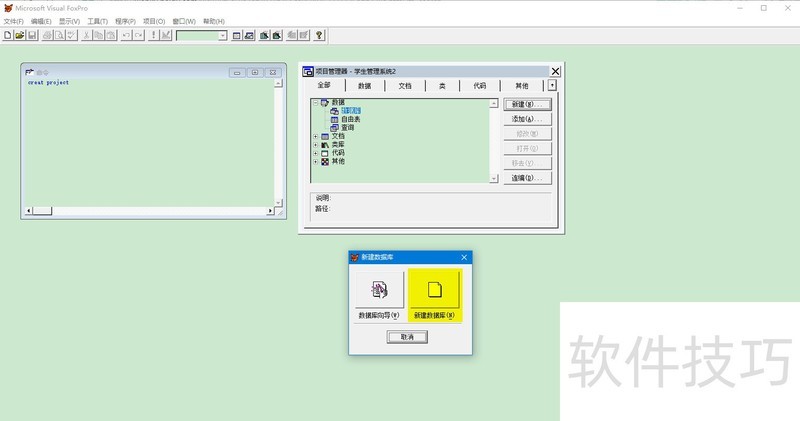This screenshot has width=800, height=421.
Task: Click the Print toolbar icon
Action: pyautogui.click(x=47, y=35)
